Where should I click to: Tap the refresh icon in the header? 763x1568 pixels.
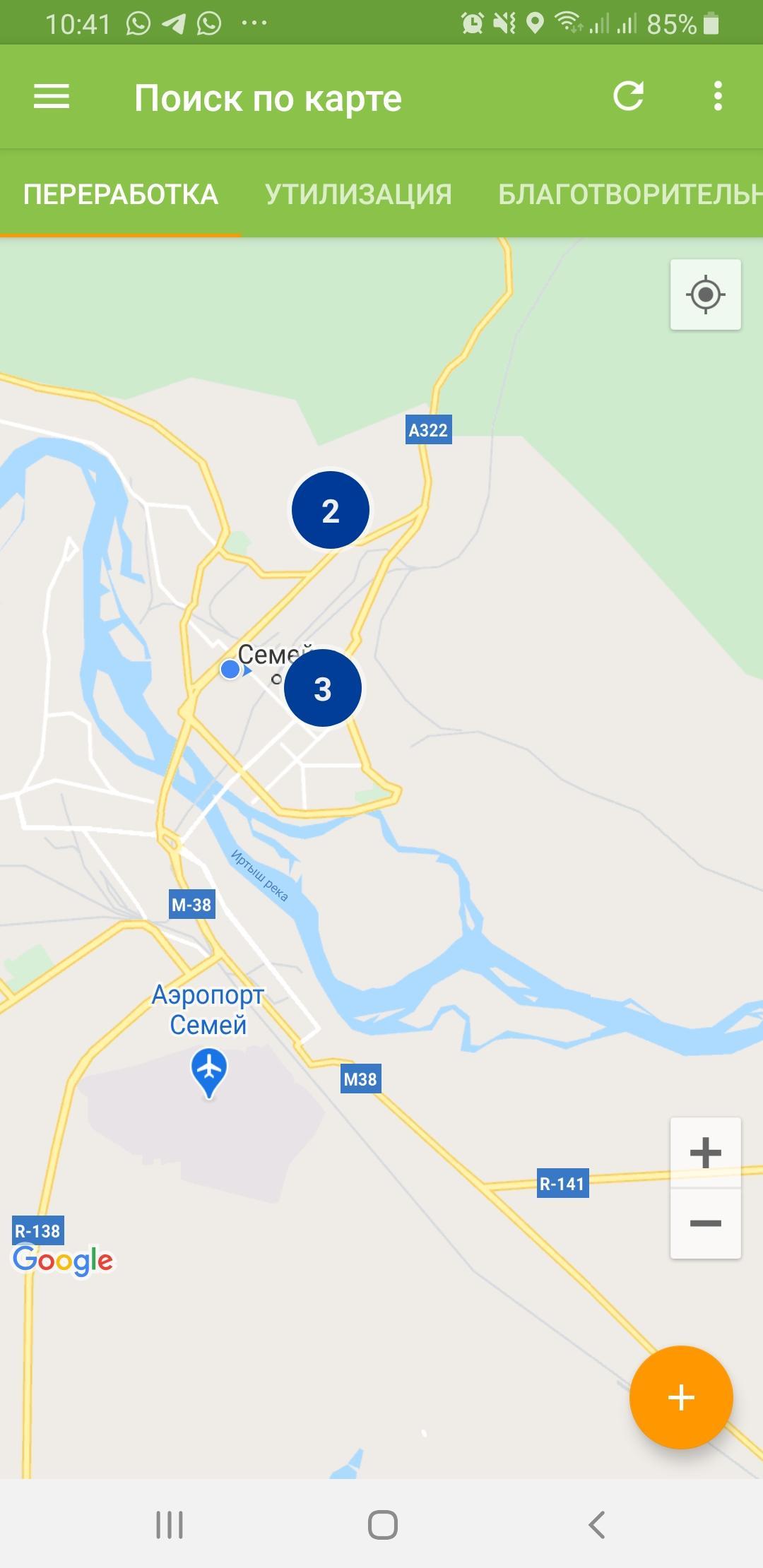click(x=628, y=96)
